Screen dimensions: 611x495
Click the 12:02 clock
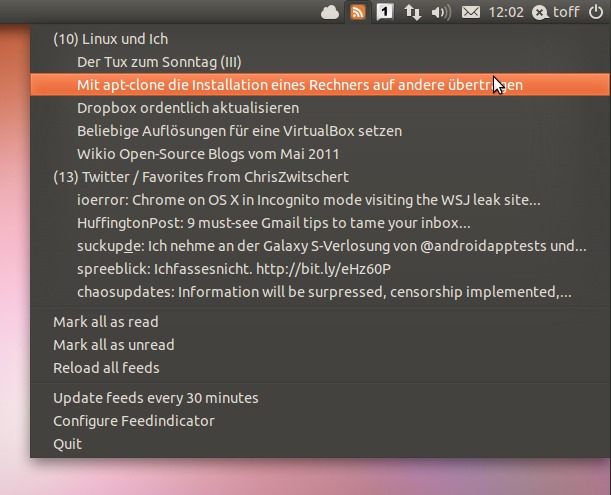(506, 12)
